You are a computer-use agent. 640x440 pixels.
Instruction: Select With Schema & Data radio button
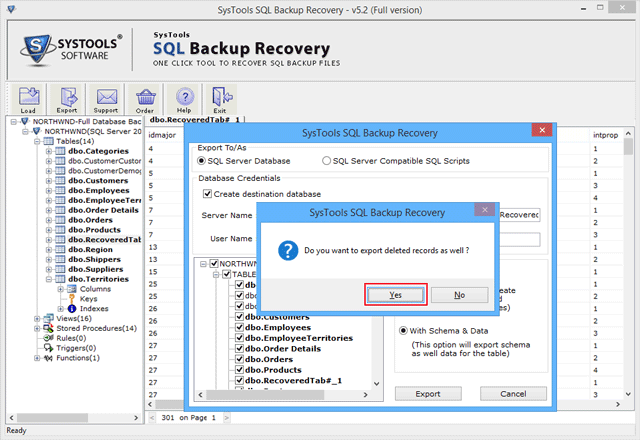click(403, 331)
